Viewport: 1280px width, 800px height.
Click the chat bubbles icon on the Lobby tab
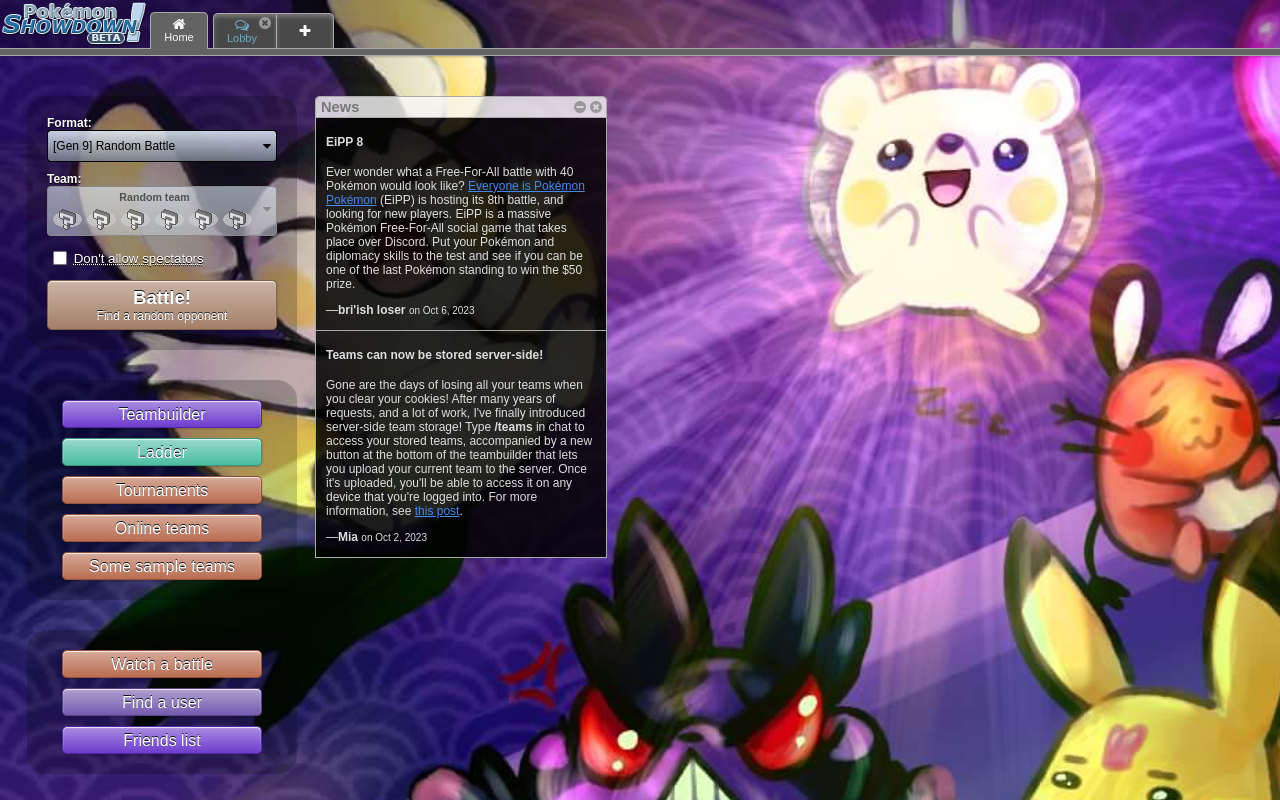coord(241,25)
